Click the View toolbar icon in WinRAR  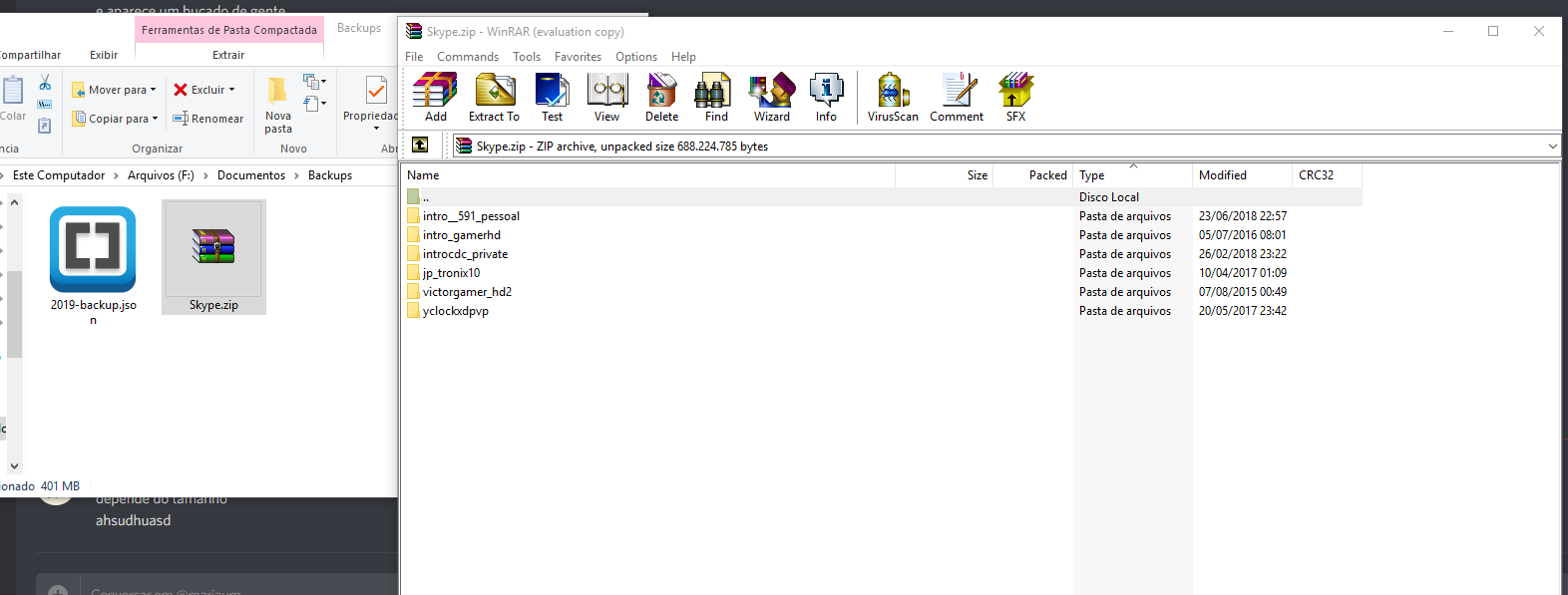coord(606,98)
